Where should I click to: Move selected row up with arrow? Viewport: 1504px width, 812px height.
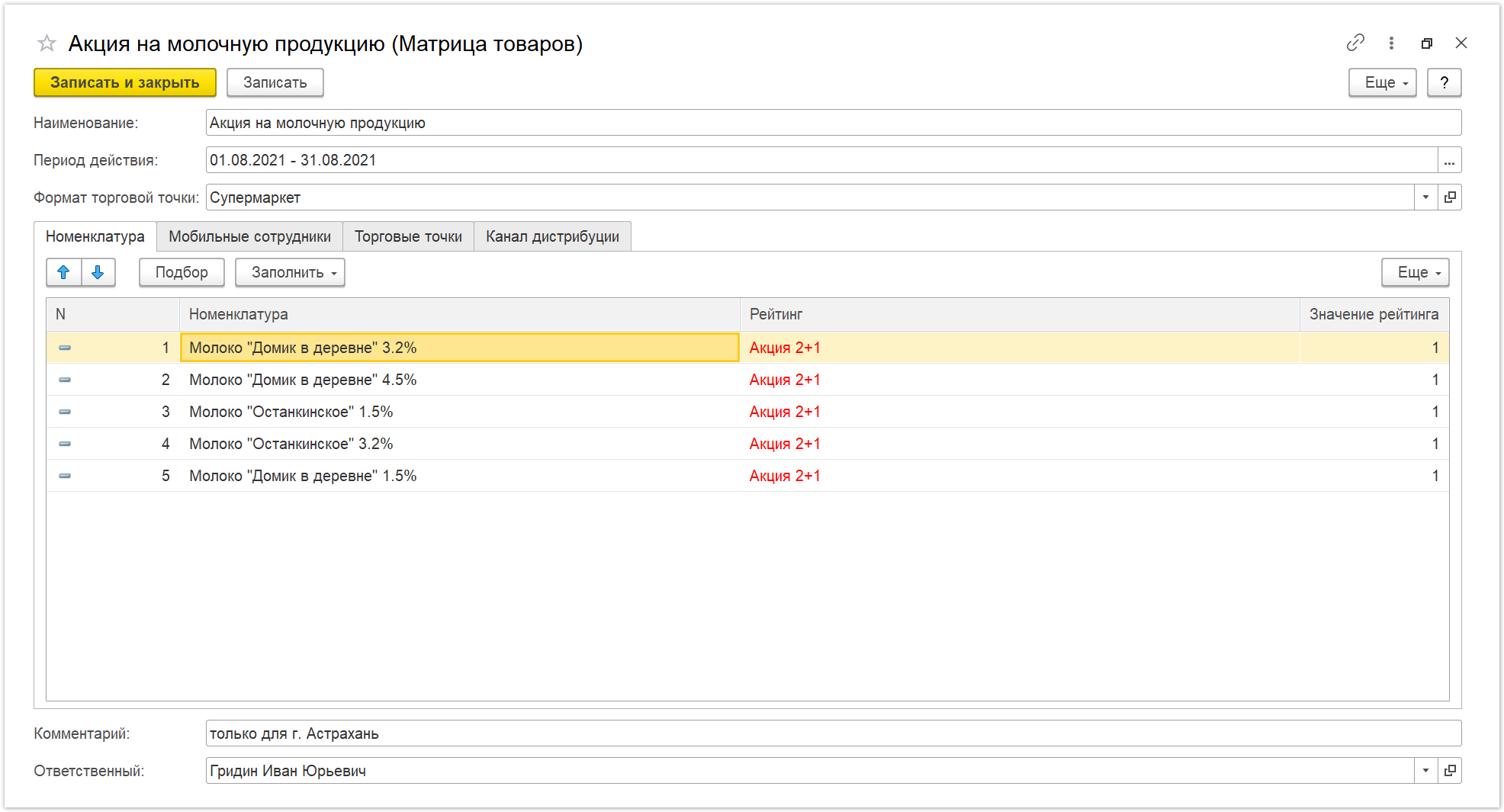(x=64, y=272)
